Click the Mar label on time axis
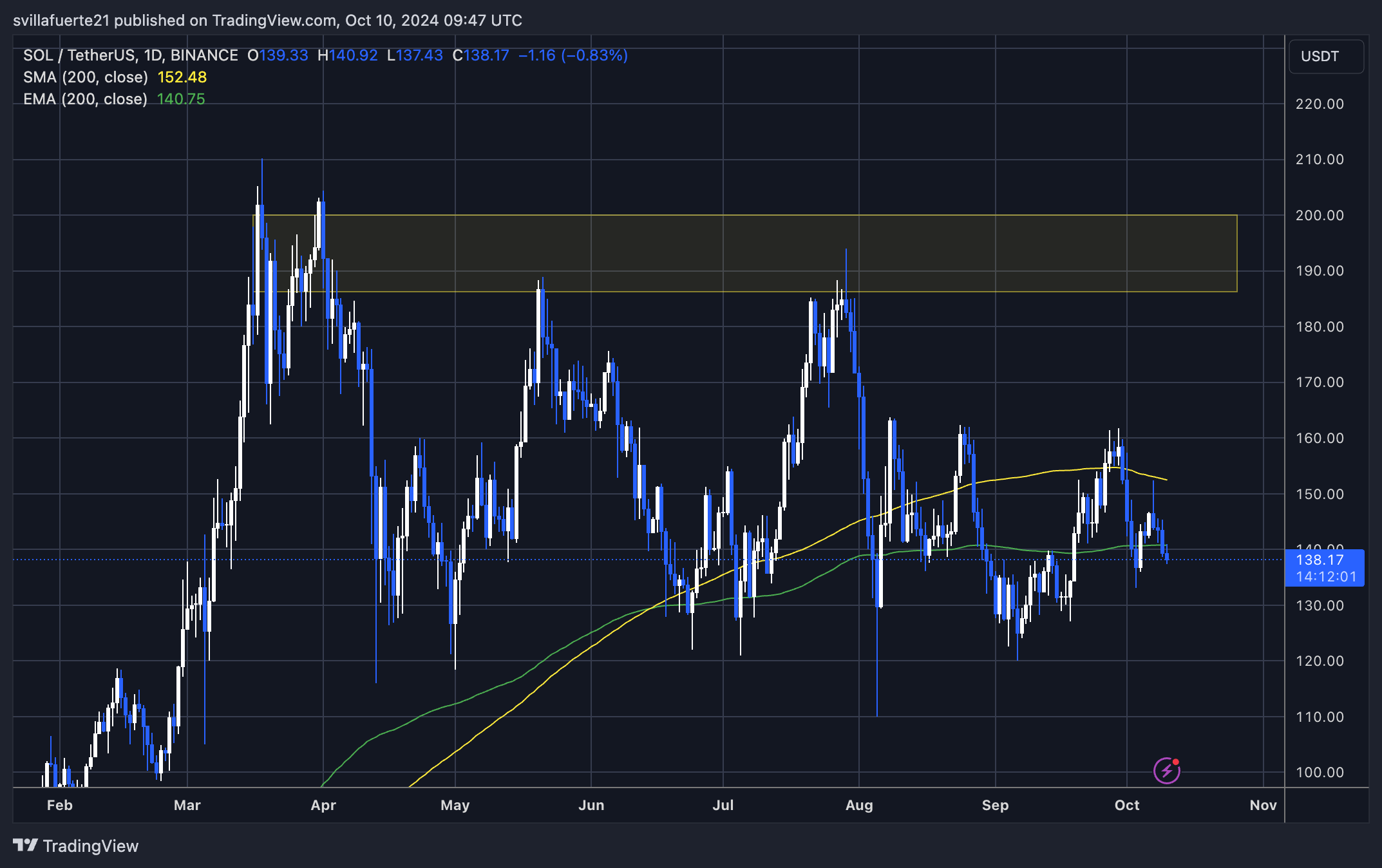 pos(187,805)
